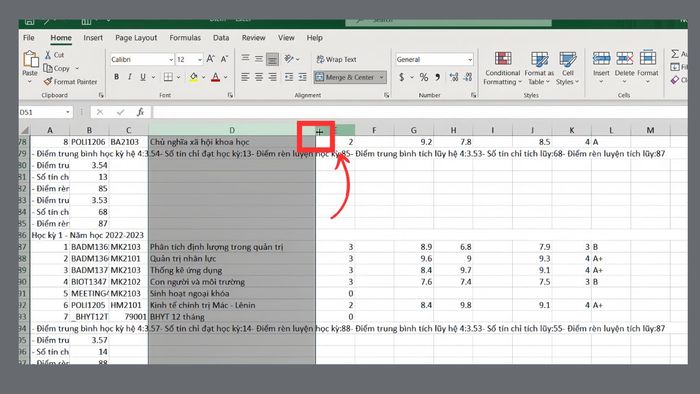Open Merge & Center dropdown arrow

(381, 77)
